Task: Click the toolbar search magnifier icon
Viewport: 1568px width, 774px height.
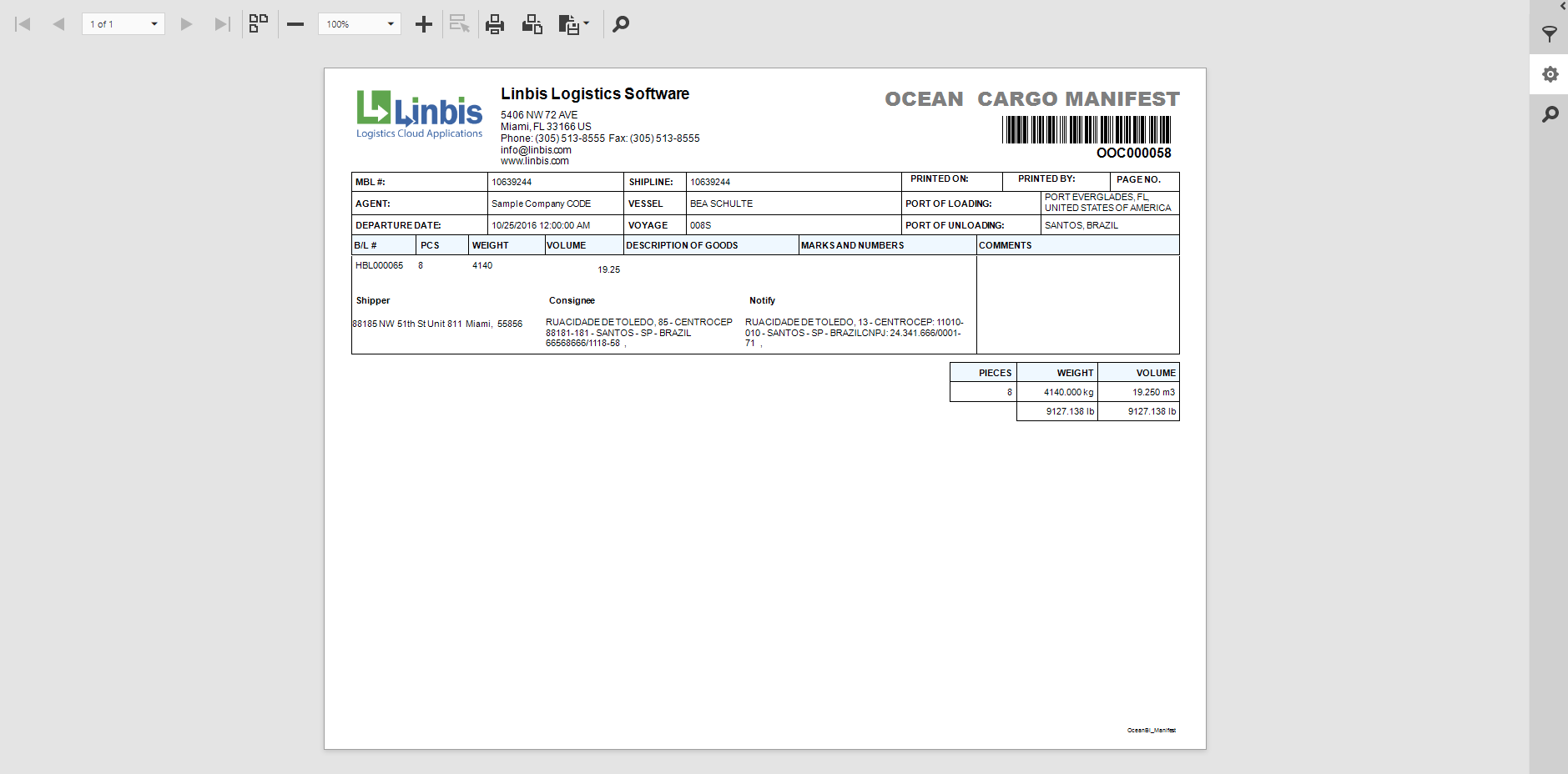Action: pos(621,24)
